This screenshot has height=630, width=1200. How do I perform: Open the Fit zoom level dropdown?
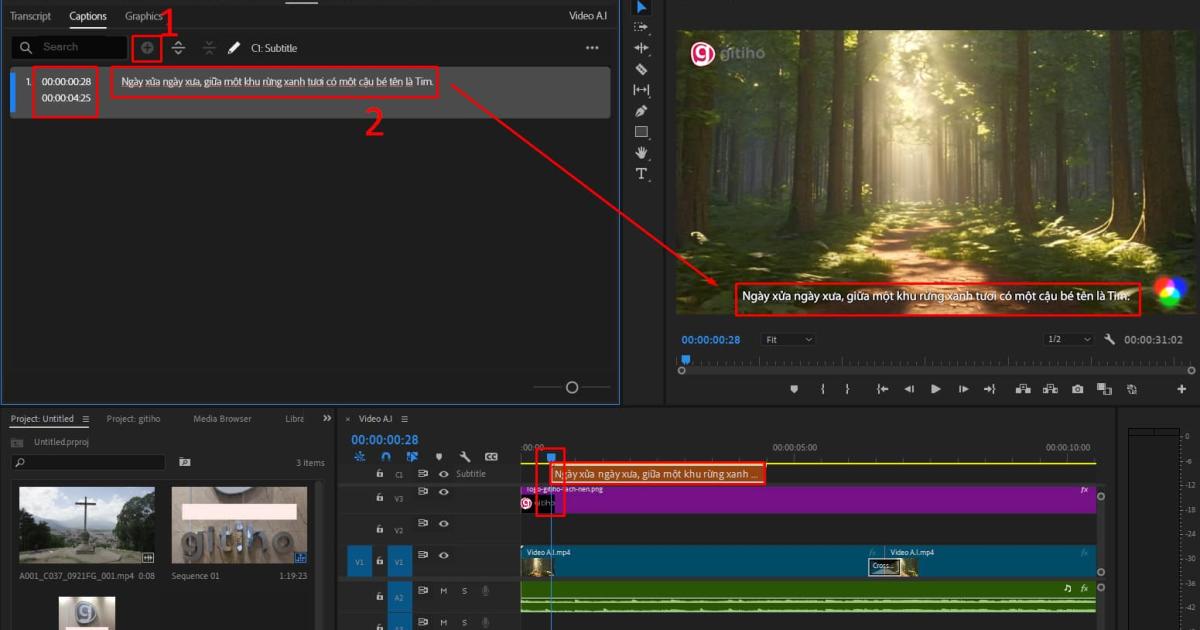click(x=787, y=339)
